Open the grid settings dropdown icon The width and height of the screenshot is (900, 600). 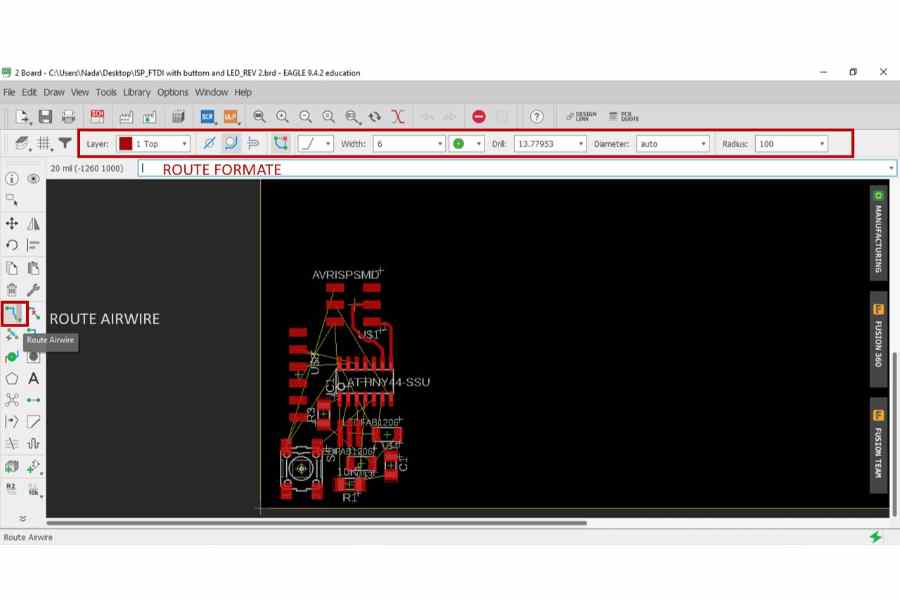44,143
